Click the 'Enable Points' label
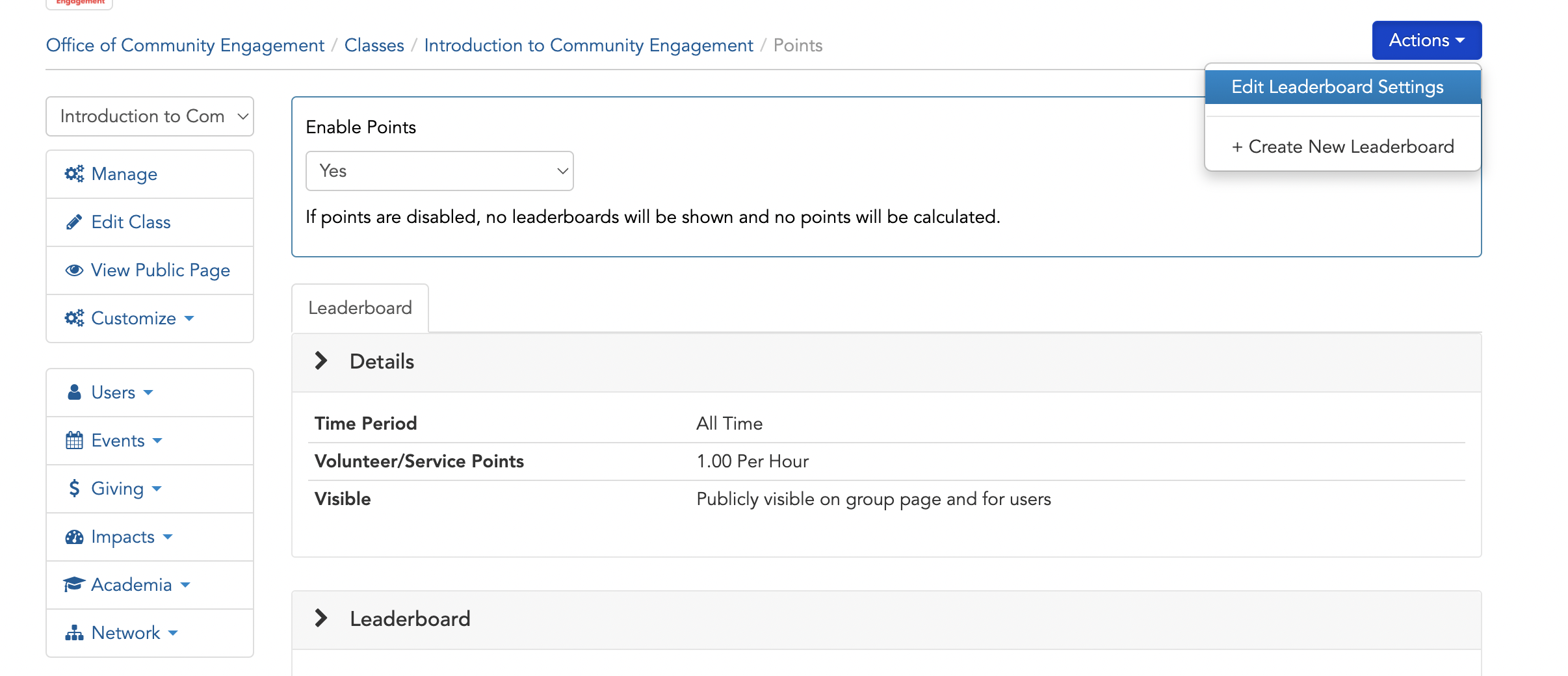The height and width of the screenshot is (676, 1568). point(361,127)
